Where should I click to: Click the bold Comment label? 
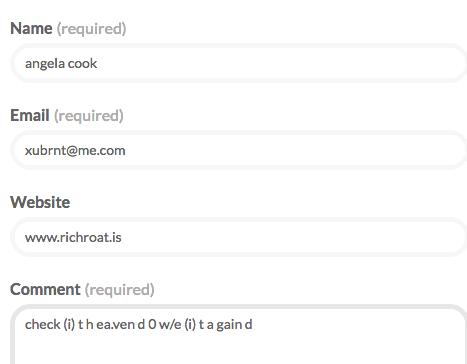click(x=45, y=289)
